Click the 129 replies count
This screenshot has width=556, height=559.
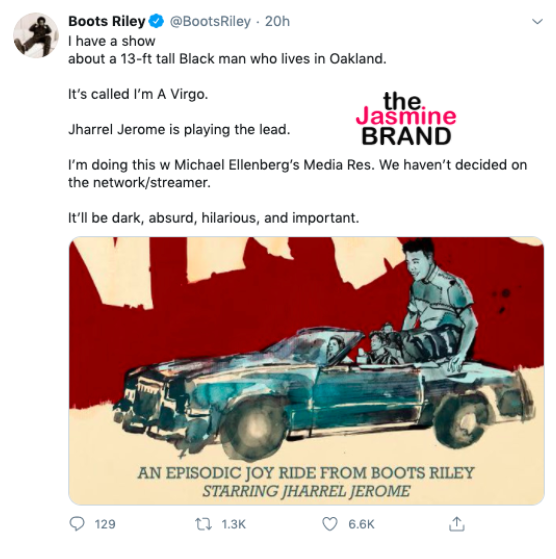[x=105, y=524]
